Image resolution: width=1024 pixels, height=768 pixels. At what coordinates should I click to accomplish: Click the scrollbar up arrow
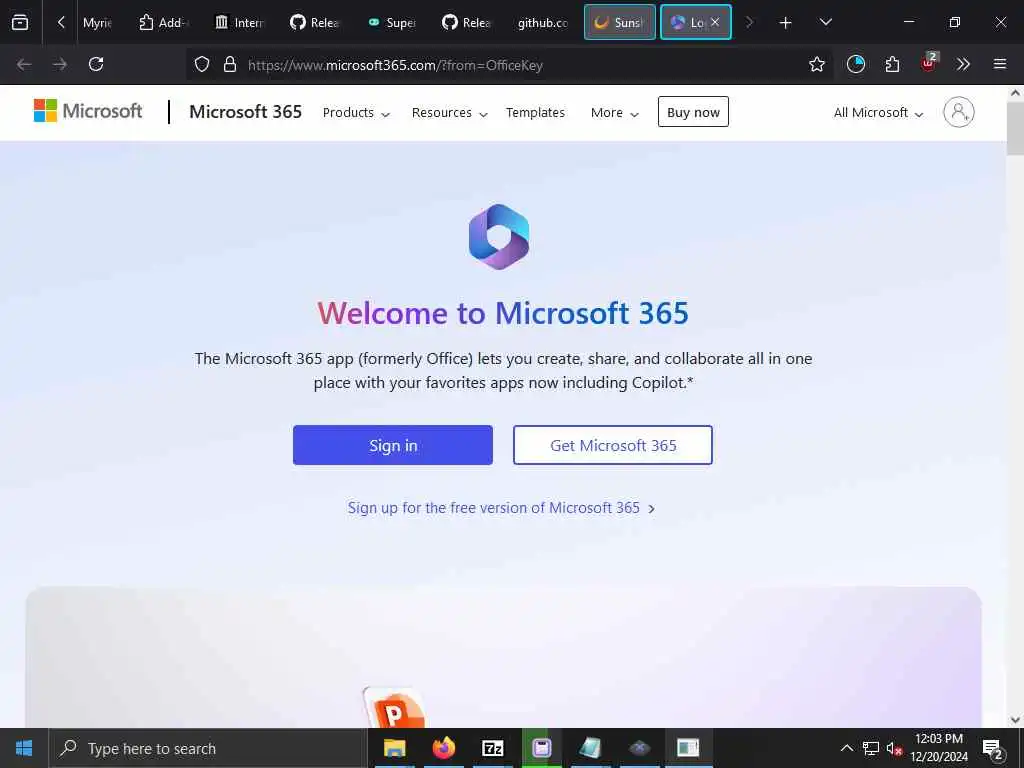[1015, 93]
